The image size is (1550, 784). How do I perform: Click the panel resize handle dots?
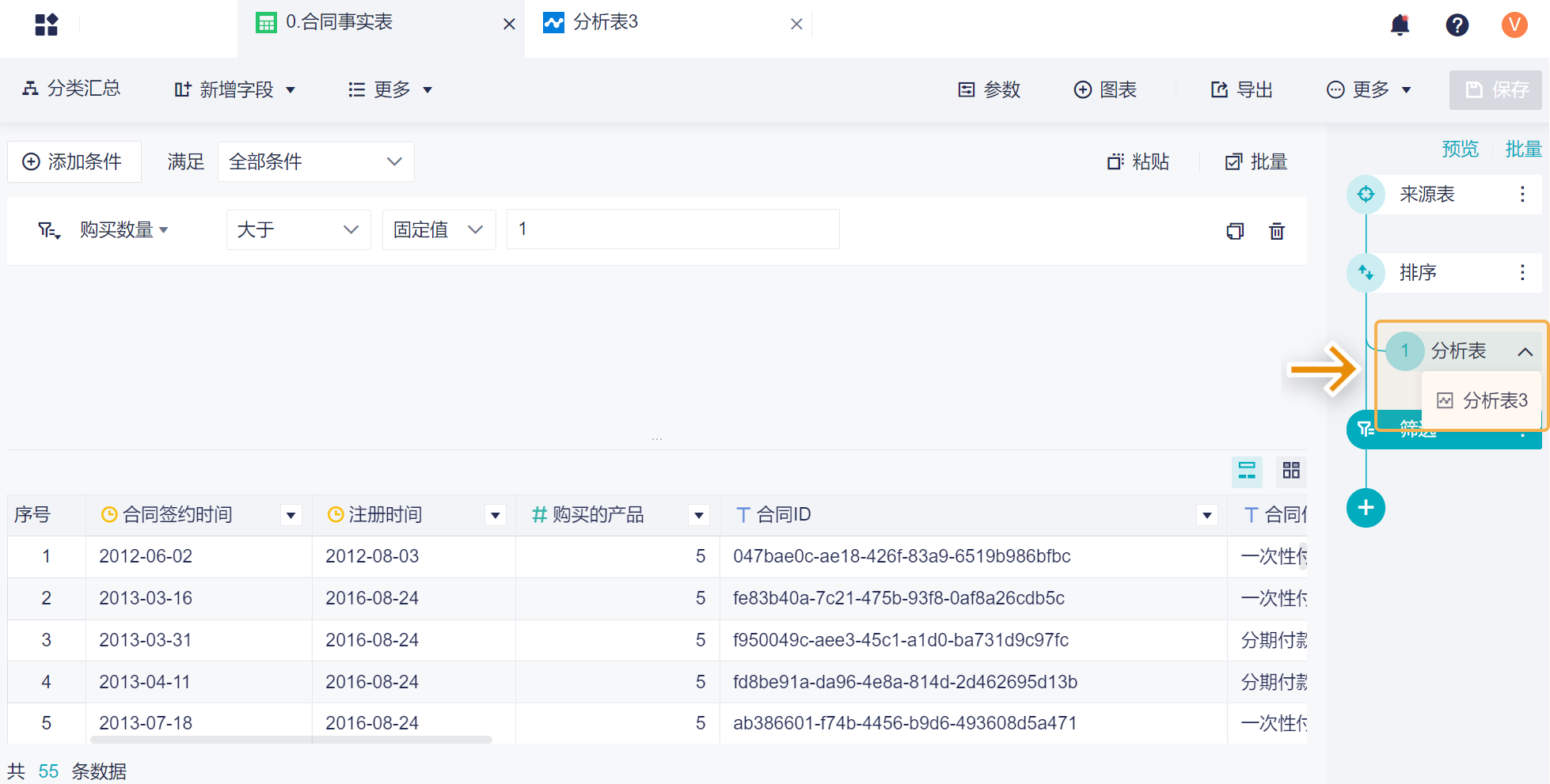point(657,438)
